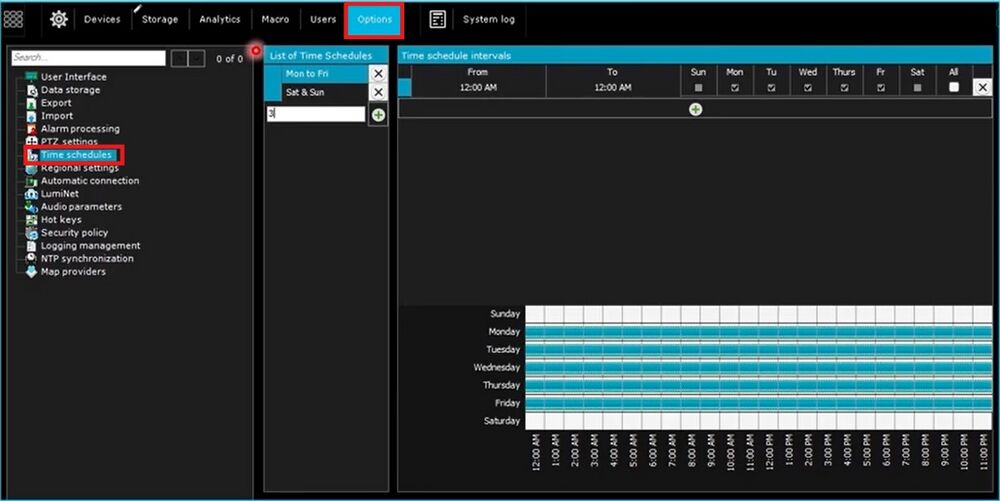Delete the Mon to Fri schedule

(x=378, y=74)
